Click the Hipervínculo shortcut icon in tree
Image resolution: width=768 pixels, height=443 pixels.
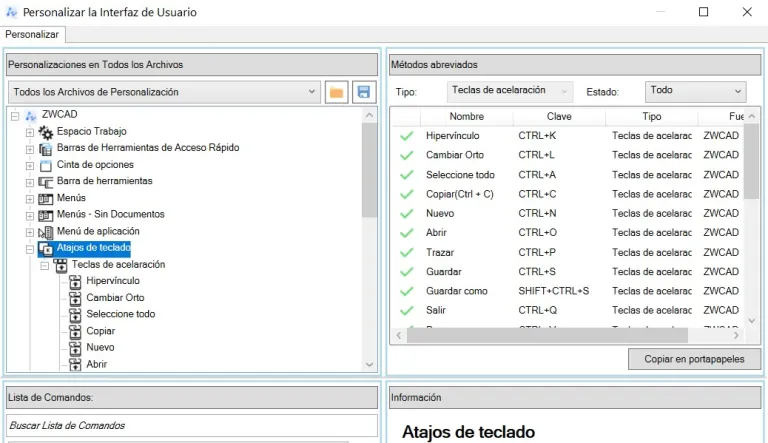75,282
